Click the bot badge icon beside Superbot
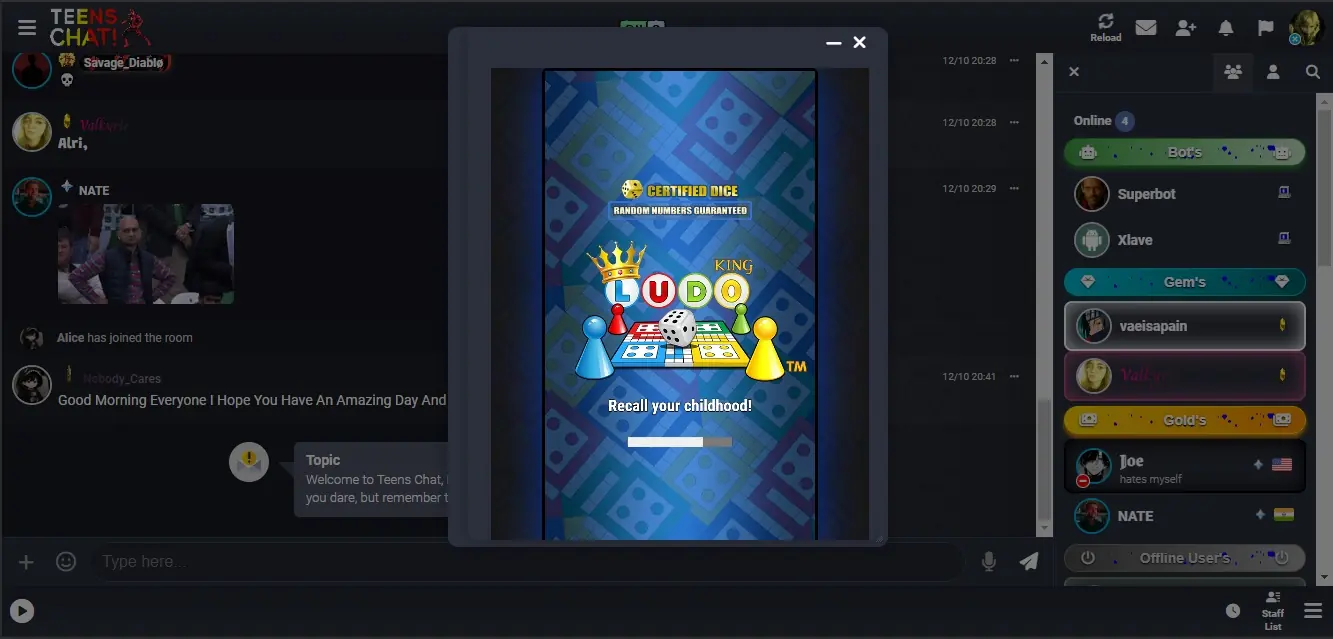The image size is (1333, 639). 1285,193
